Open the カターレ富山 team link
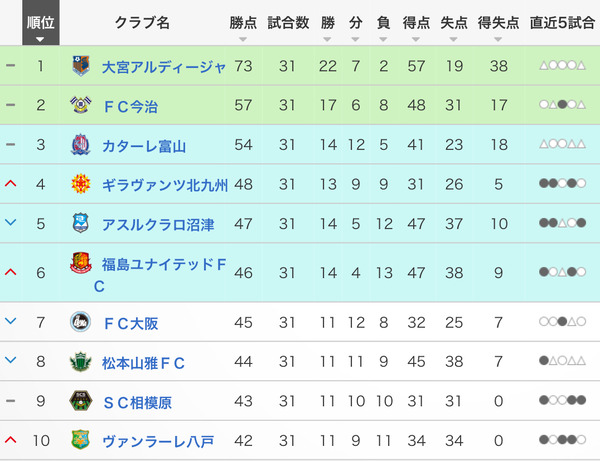Image resolution: width=600 pixels, height=461 pixels. coord(144,146)
